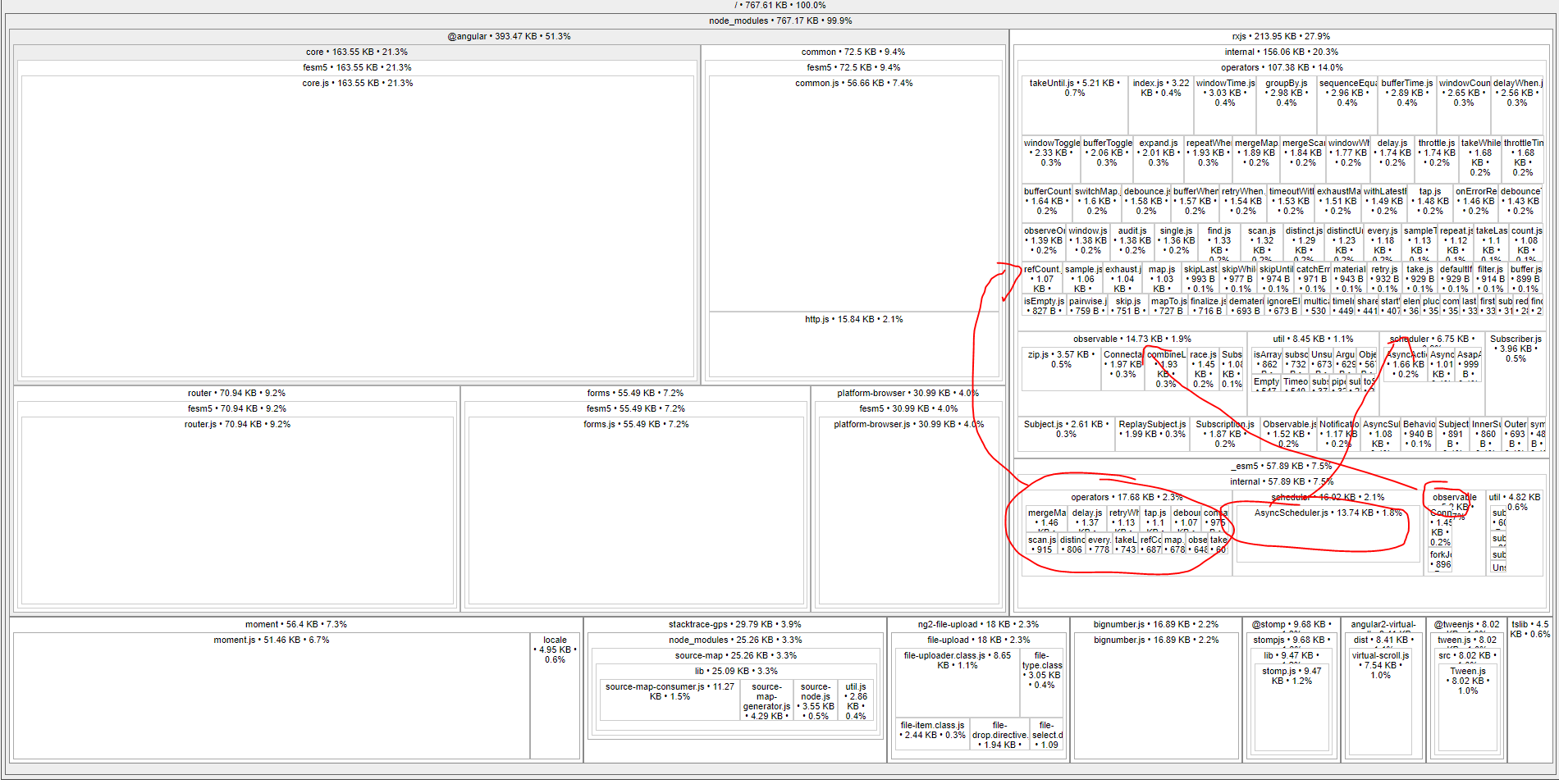Click the zip.js 3.57 KB block
1559x784 pixels.
1061,367
